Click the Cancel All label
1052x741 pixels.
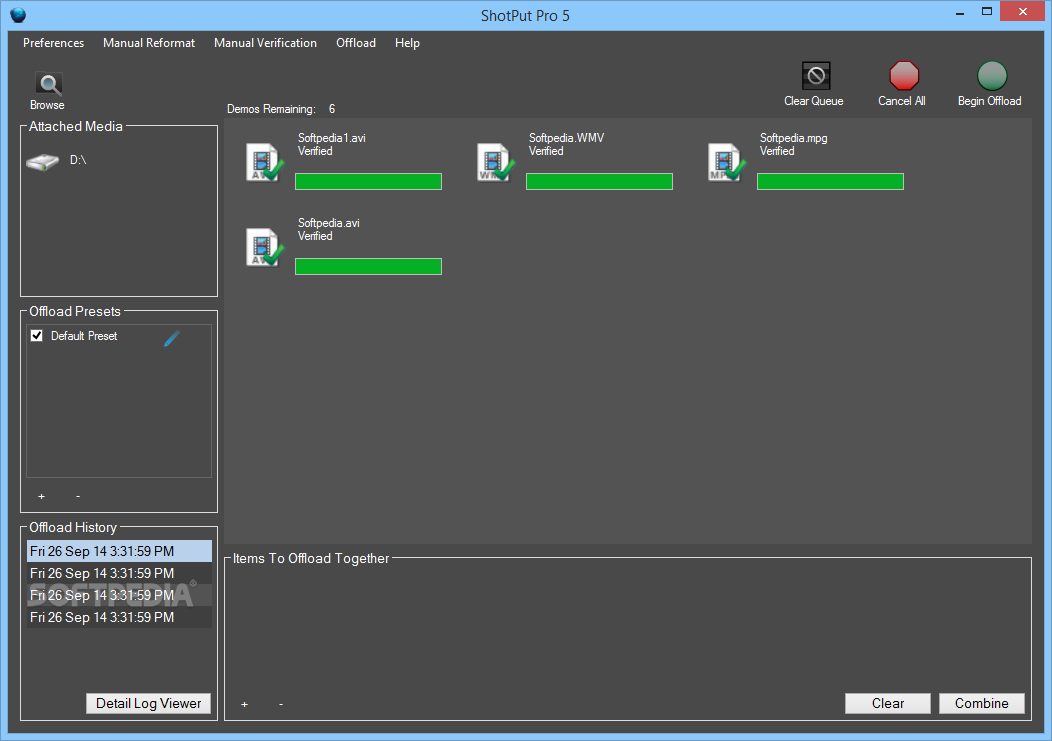click(902, 101)
